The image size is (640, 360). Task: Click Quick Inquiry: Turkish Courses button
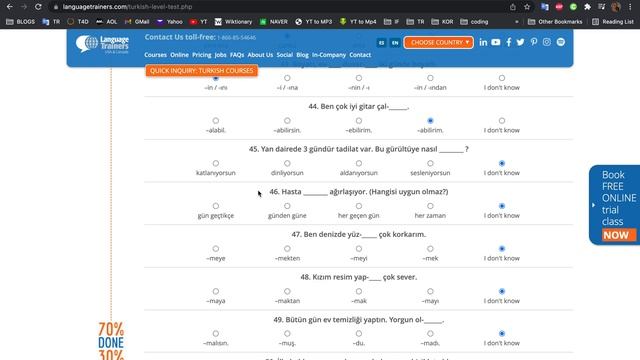point(202,71)
